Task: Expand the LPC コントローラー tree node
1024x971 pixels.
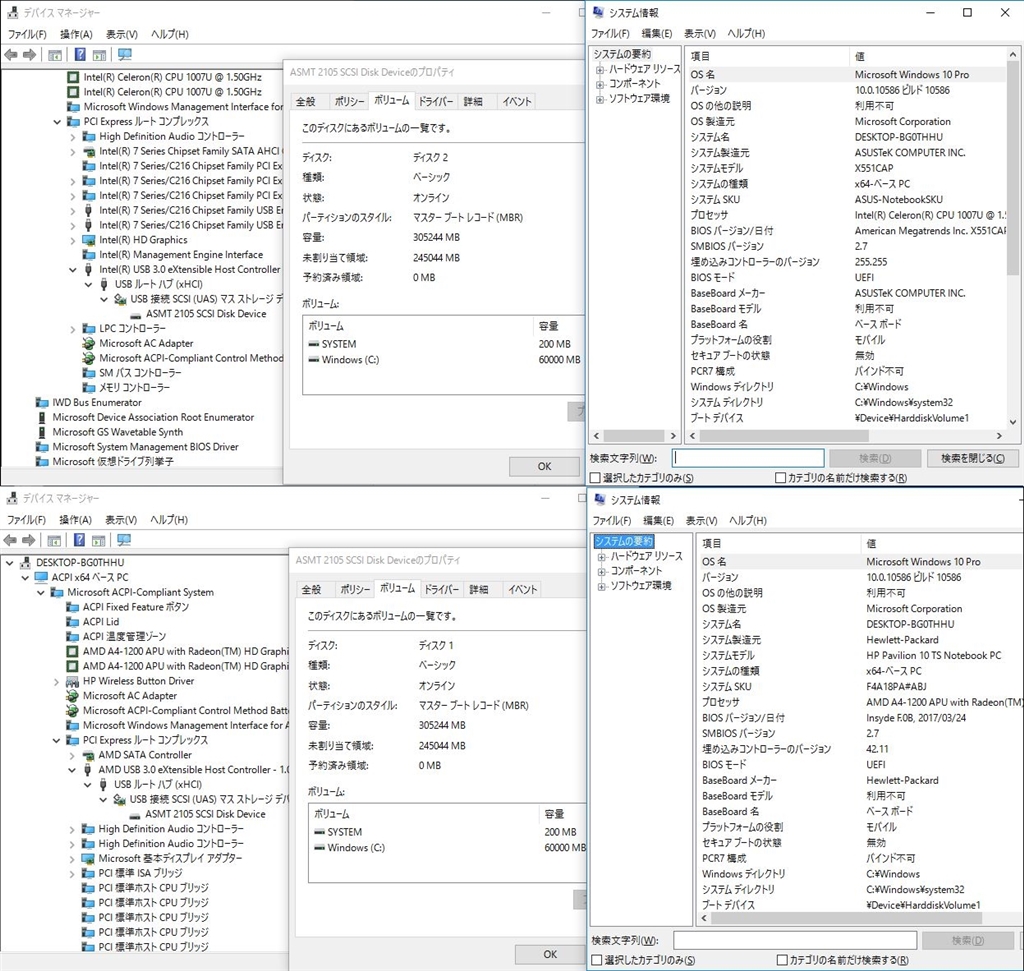Action: 73,329
